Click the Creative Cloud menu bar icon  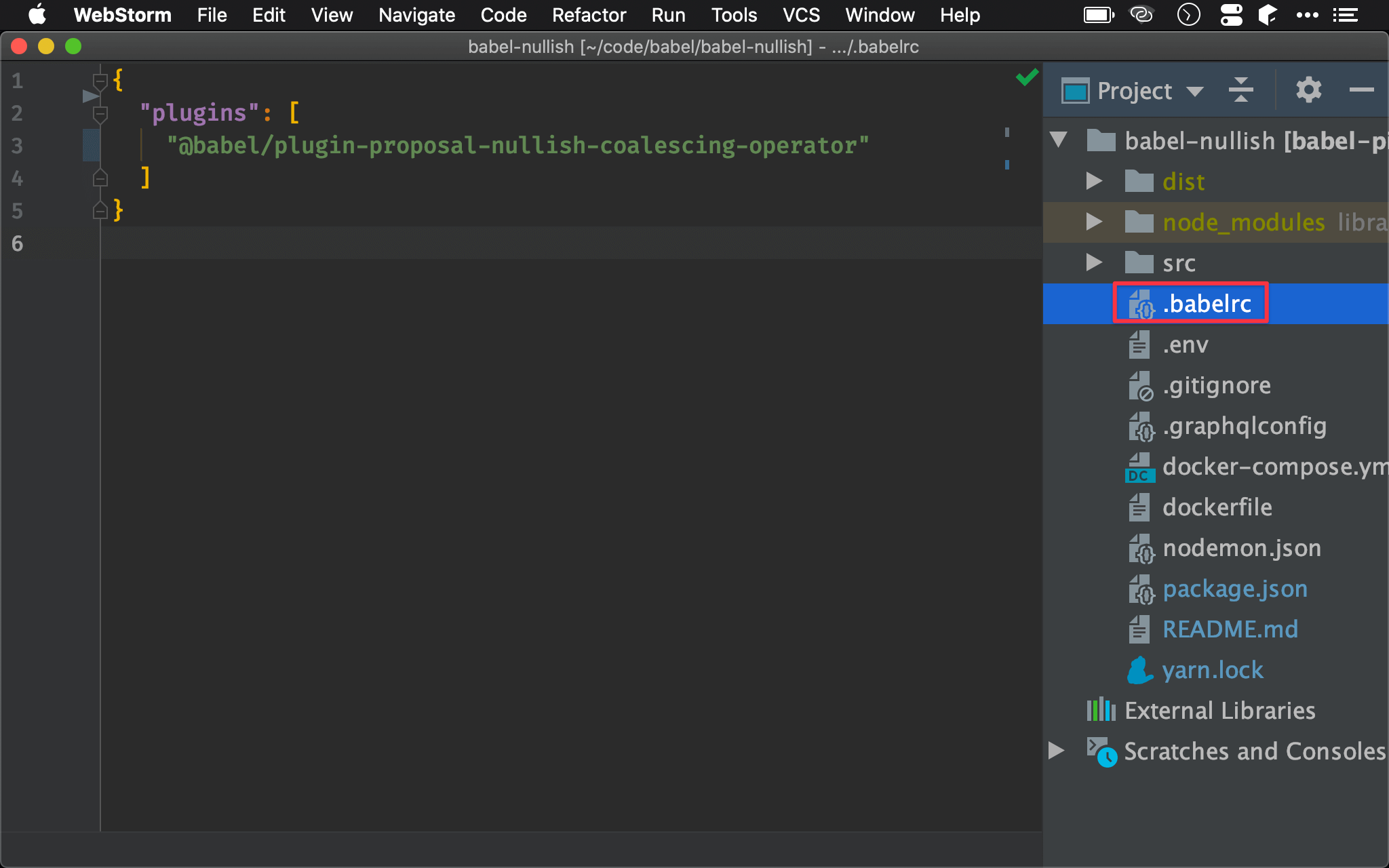tap(1141, 15)
